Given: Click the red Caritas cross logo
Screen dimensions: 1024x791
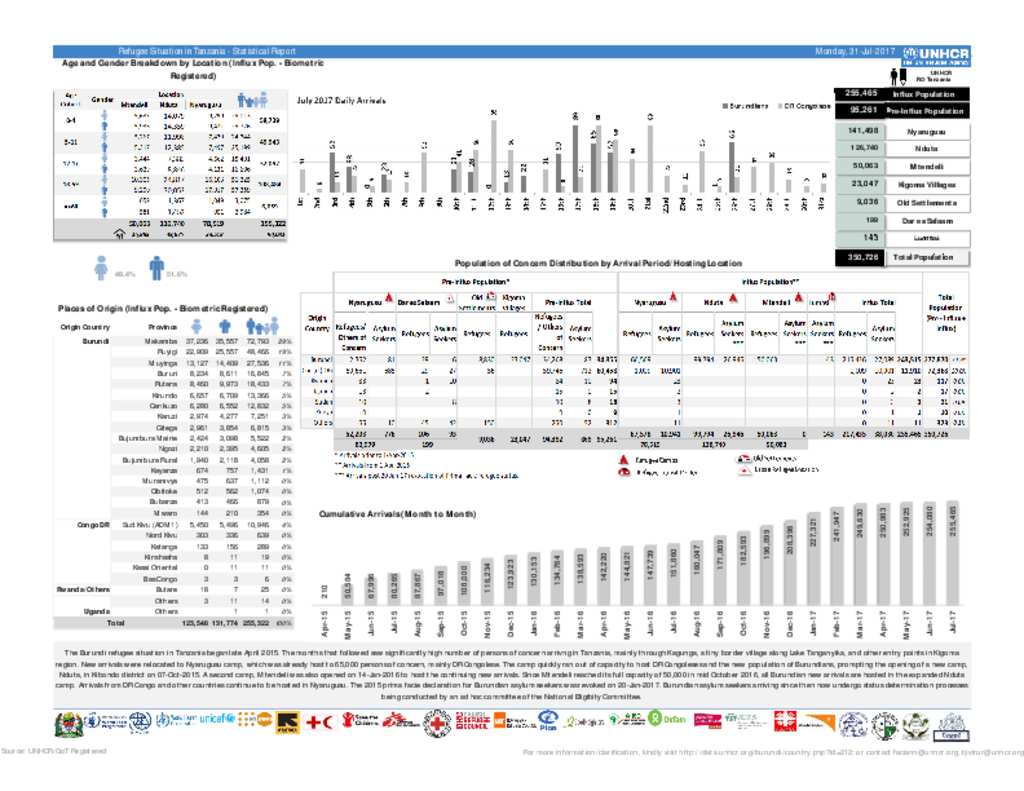Looking at the screenshot, I should coord(784,721).
